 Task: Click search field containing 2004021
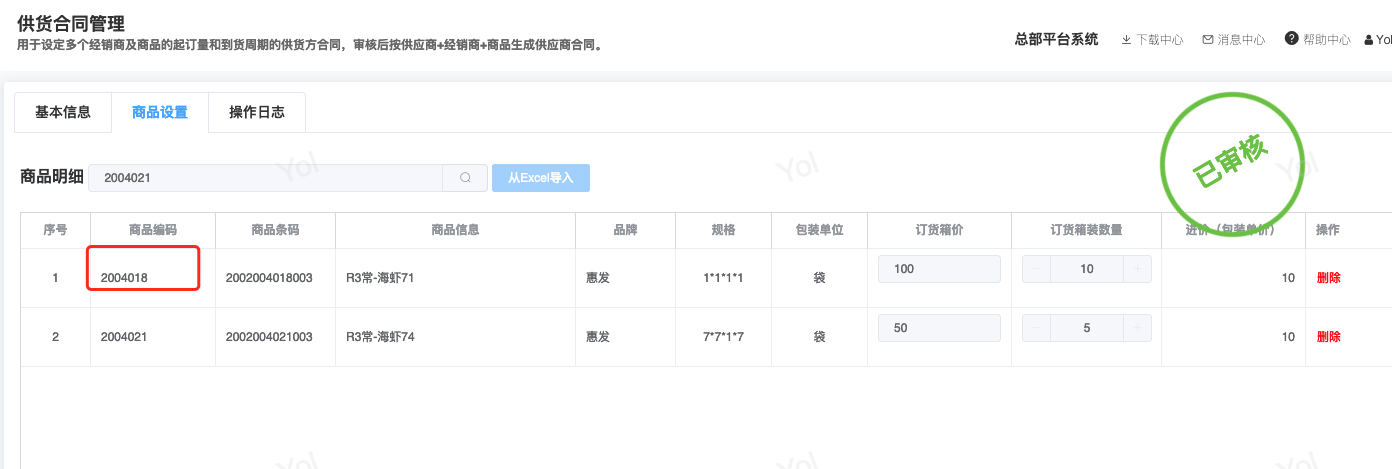[x=266, y=178]
